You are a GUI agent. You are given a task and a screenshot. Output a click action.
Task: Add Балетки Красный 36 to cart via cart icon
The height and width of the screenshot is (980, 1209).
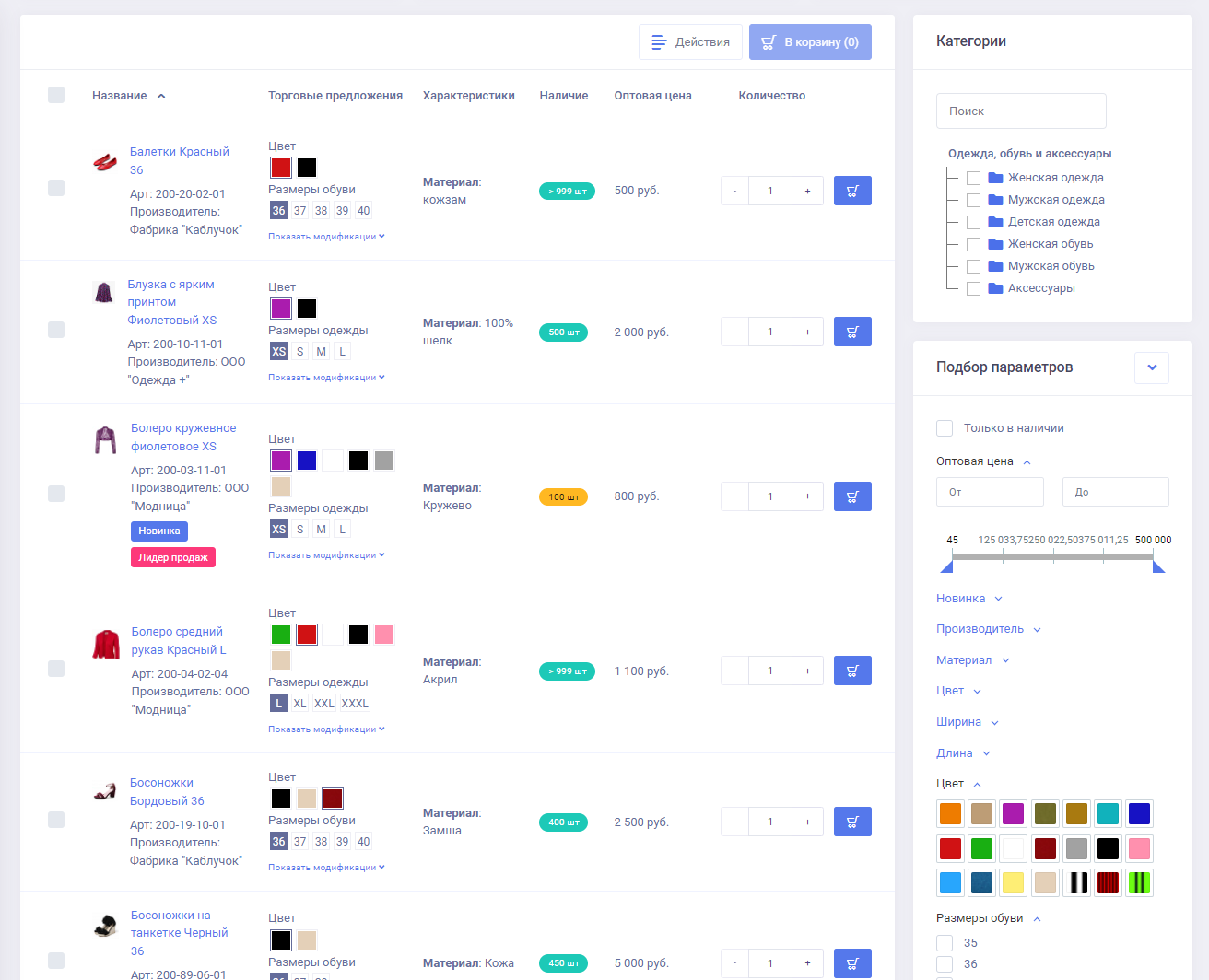tap(852, 191)
